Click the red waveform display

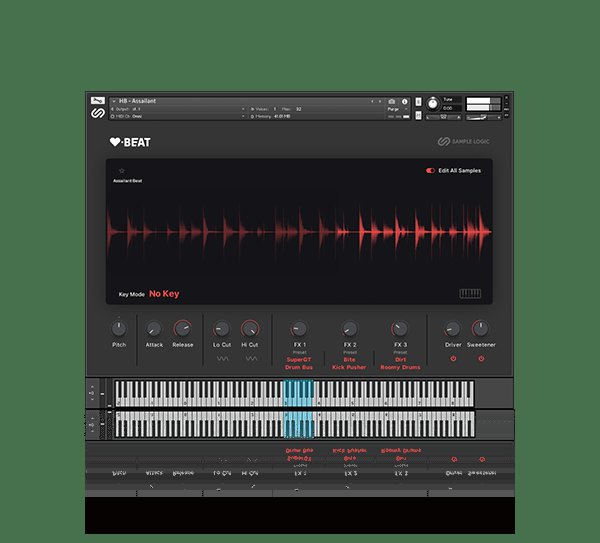(299, 232)
